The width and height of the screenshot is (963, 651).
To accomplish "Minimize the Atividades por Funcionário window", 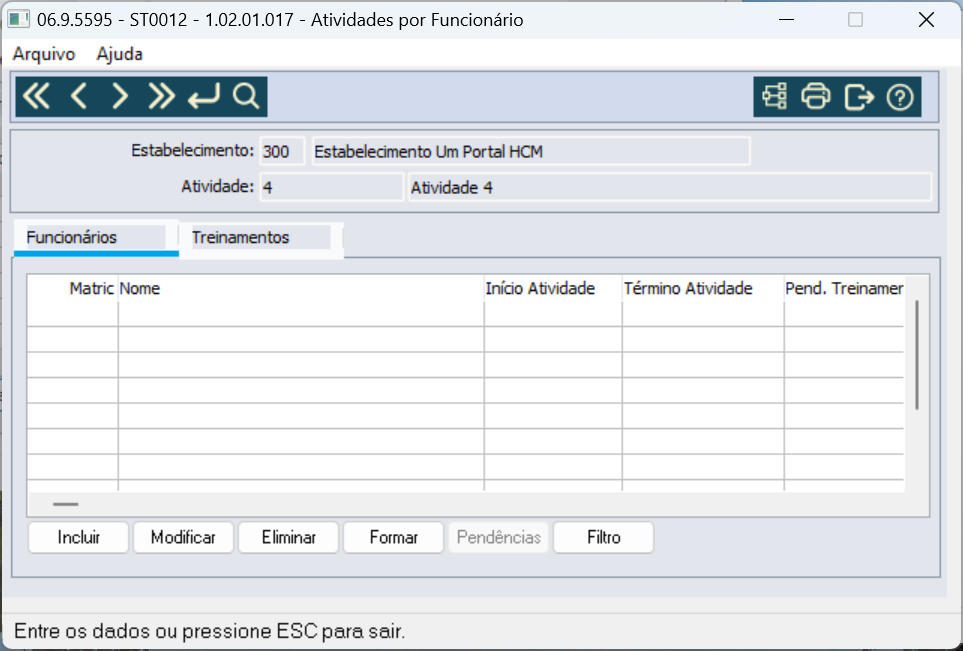I will coord(786,20).
